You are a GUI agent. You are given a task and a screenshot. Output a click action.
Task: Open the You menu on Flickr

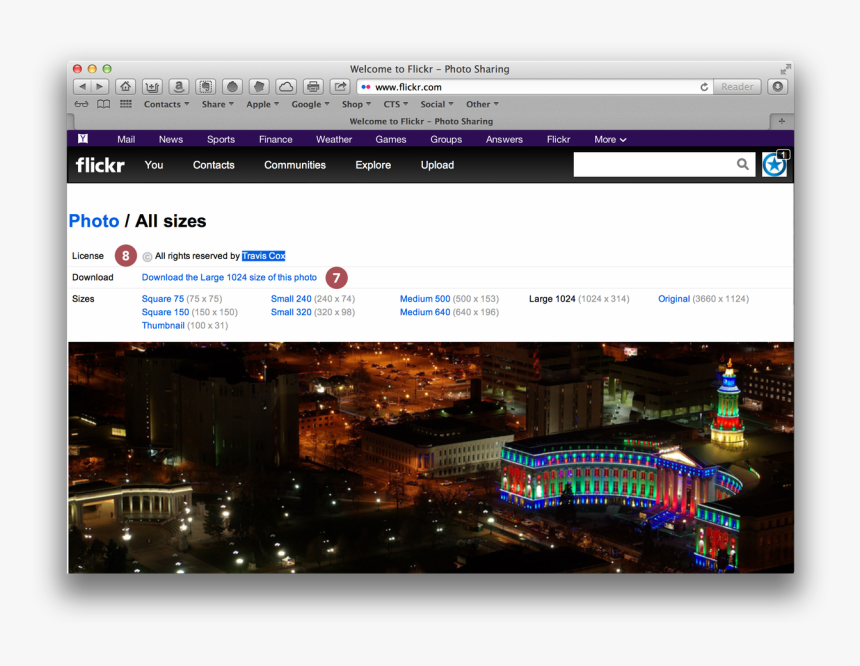click(x=154, y=165)
